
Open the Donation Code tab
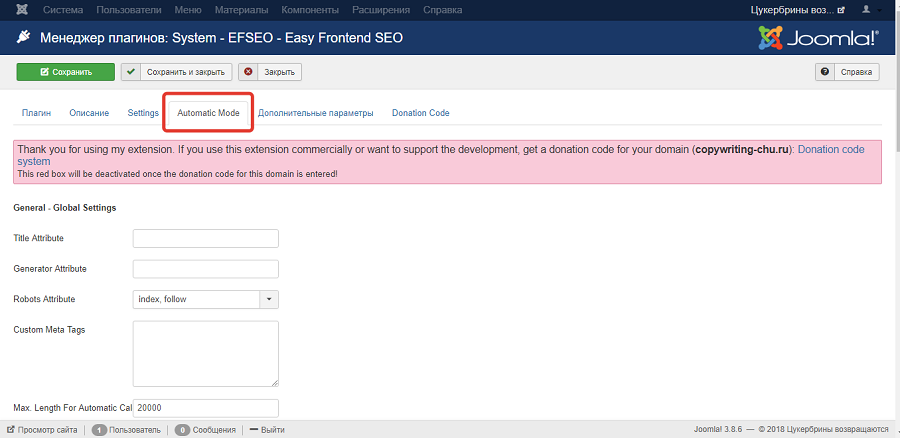click(x=420, y=113)
